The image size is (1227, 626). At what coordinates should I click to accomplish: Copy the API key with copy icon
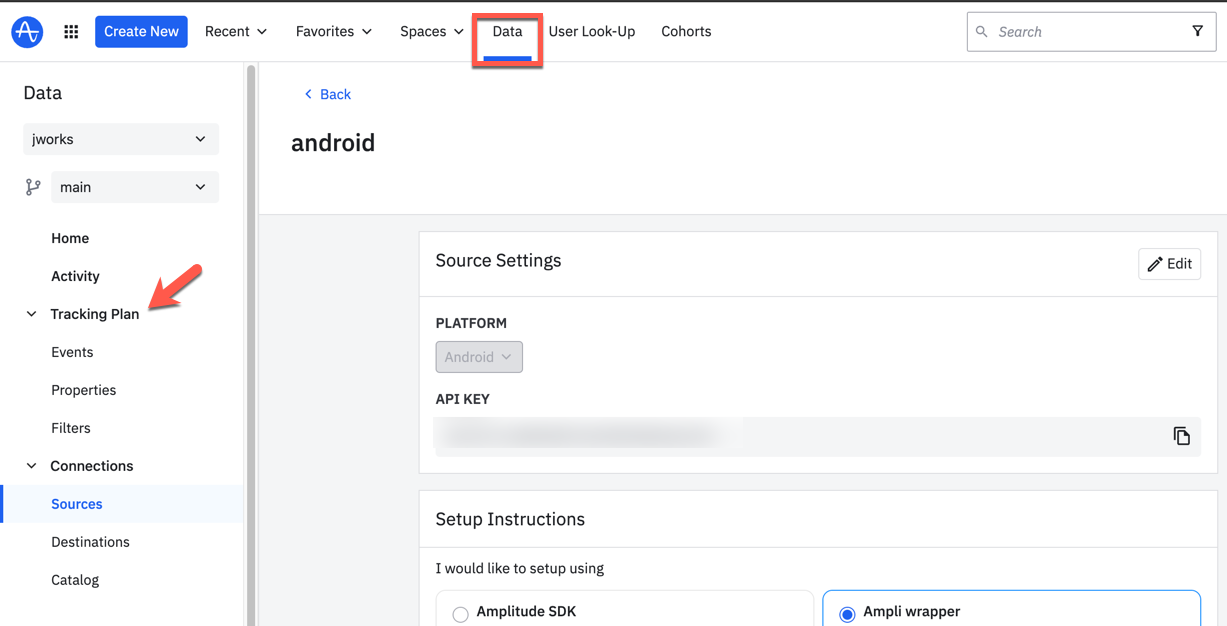pos(1181,436)
